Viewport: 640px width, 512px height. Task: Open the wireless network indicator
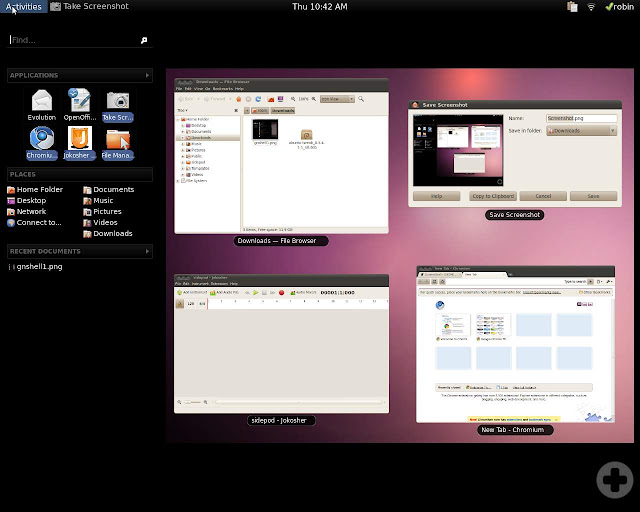pyautogui.click(x=591, y=7)
